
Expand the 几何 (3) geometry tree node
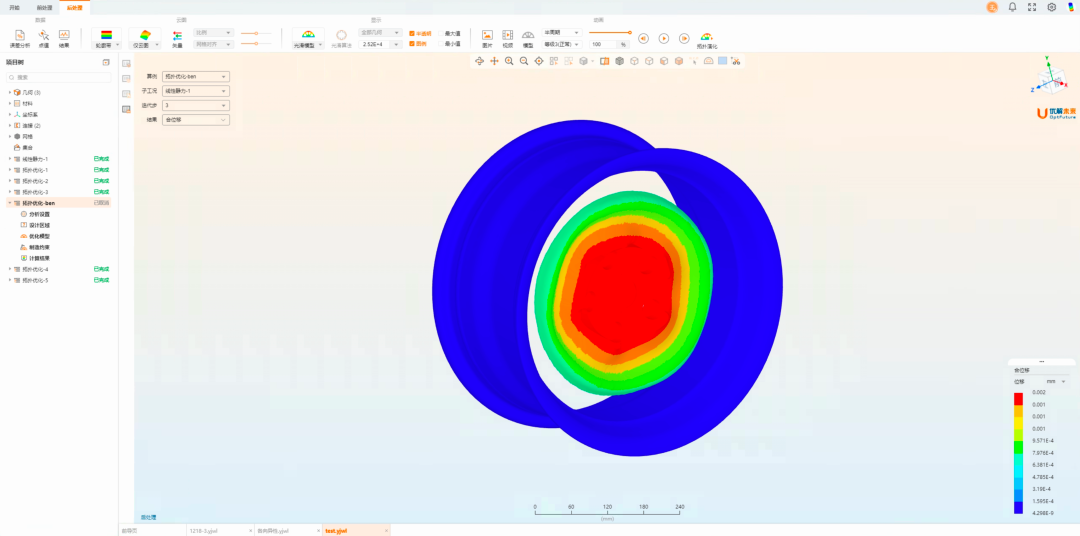9,92
